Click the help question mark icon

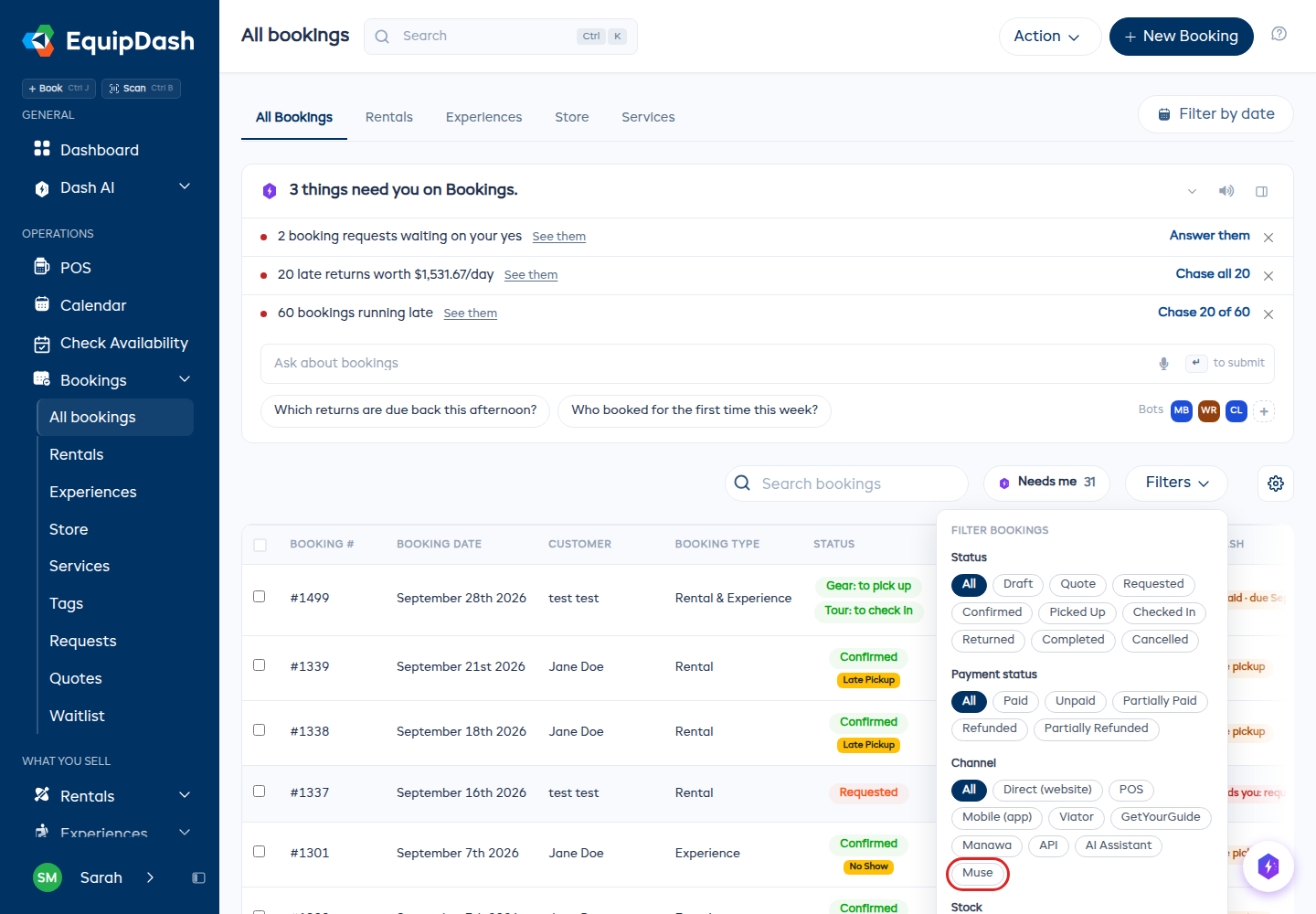coord(1279,35)
